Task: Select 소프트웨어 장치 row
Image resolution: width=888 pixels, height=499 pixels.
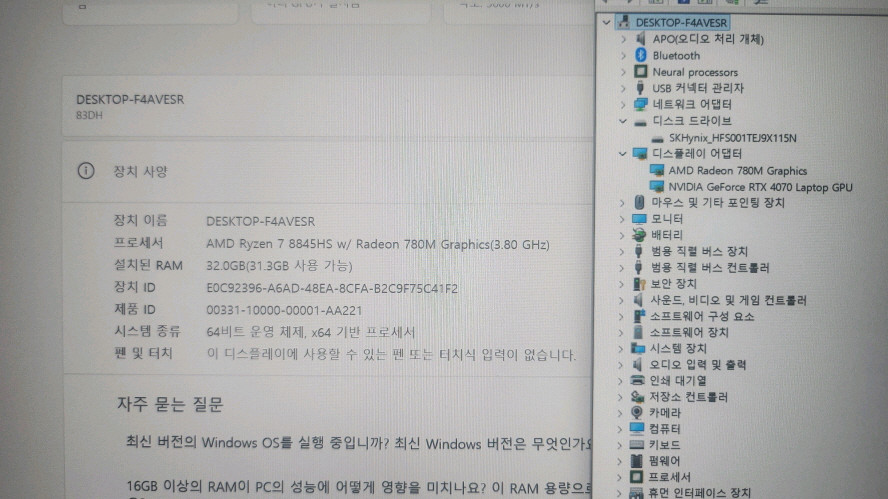Action: pyautogui.click(x=688, y=332)
